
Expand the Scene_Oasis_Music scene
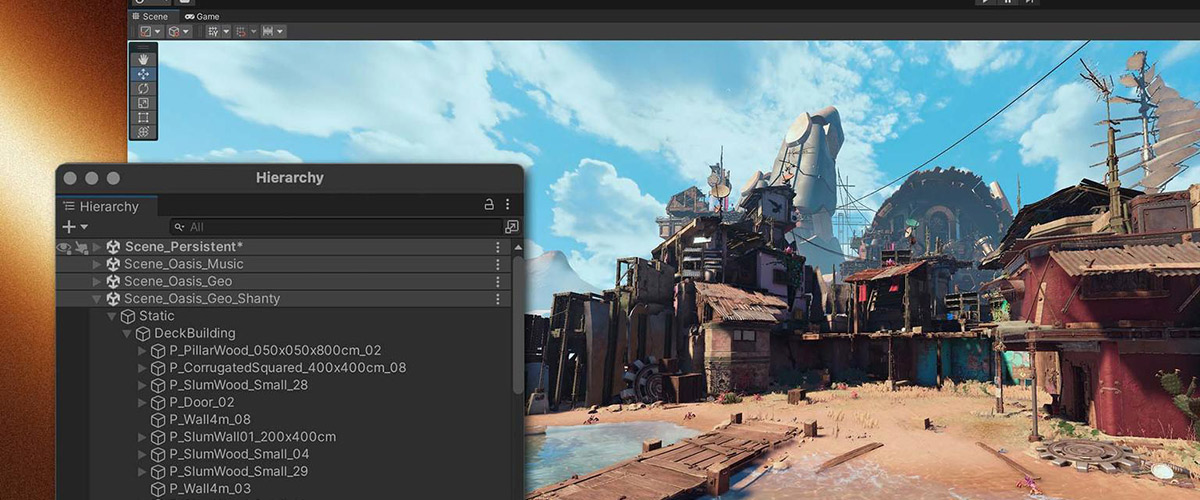click(97, 264)
